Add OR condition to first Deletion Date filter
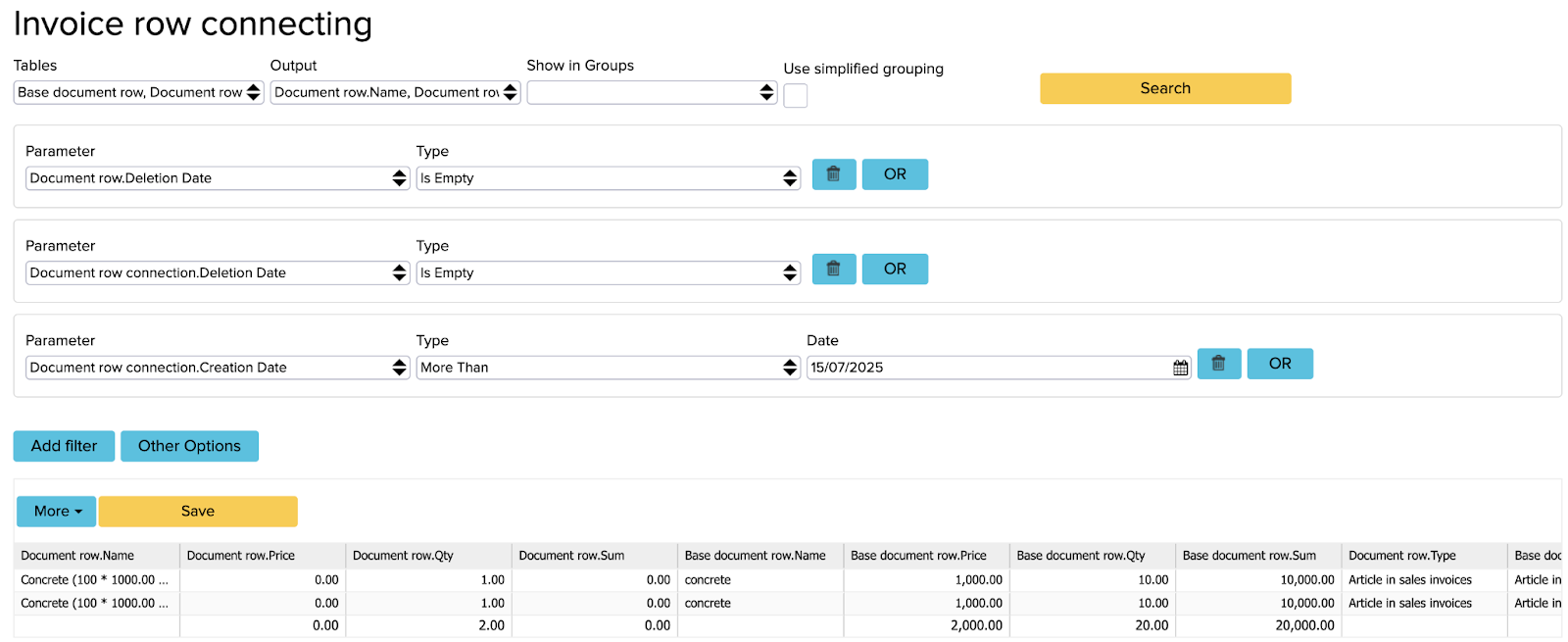The image size is (1568, 642). [894, 174]
